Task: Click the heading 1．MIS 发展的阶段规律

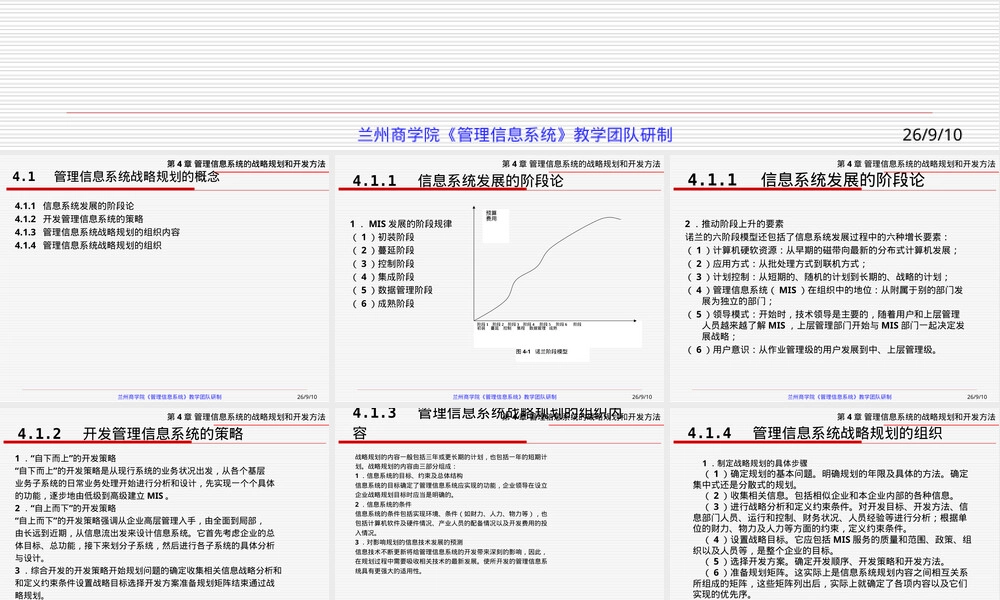Action: (x=401, y=224)
